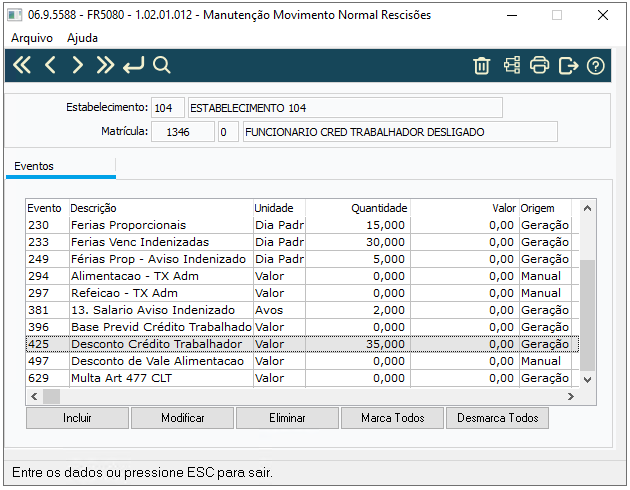Click the horizontal scrollbar left arrow

pyautogui.click(x=34, y=397)
